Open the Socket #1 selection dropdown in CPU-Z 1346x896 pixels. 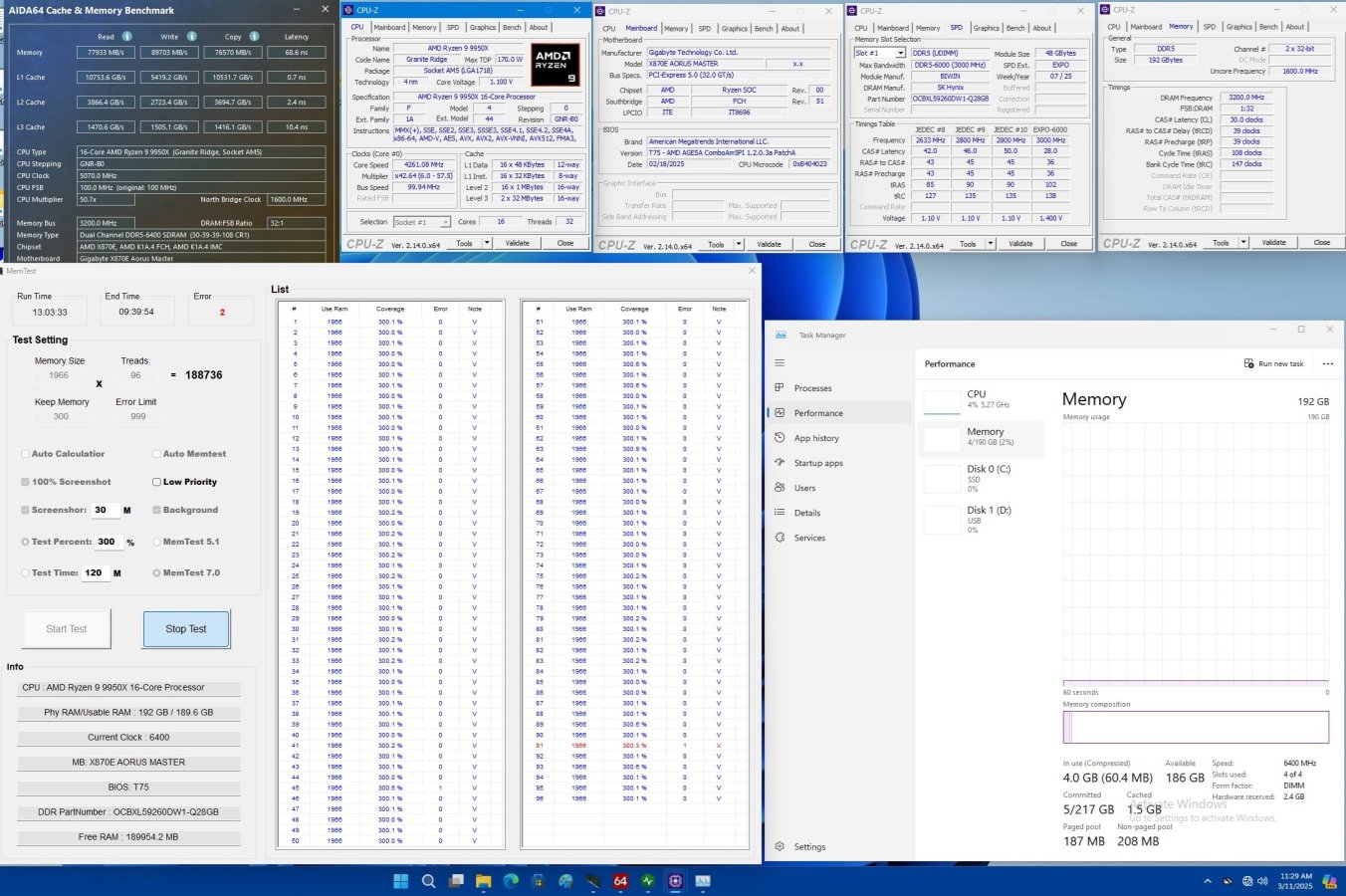(422, 222)
